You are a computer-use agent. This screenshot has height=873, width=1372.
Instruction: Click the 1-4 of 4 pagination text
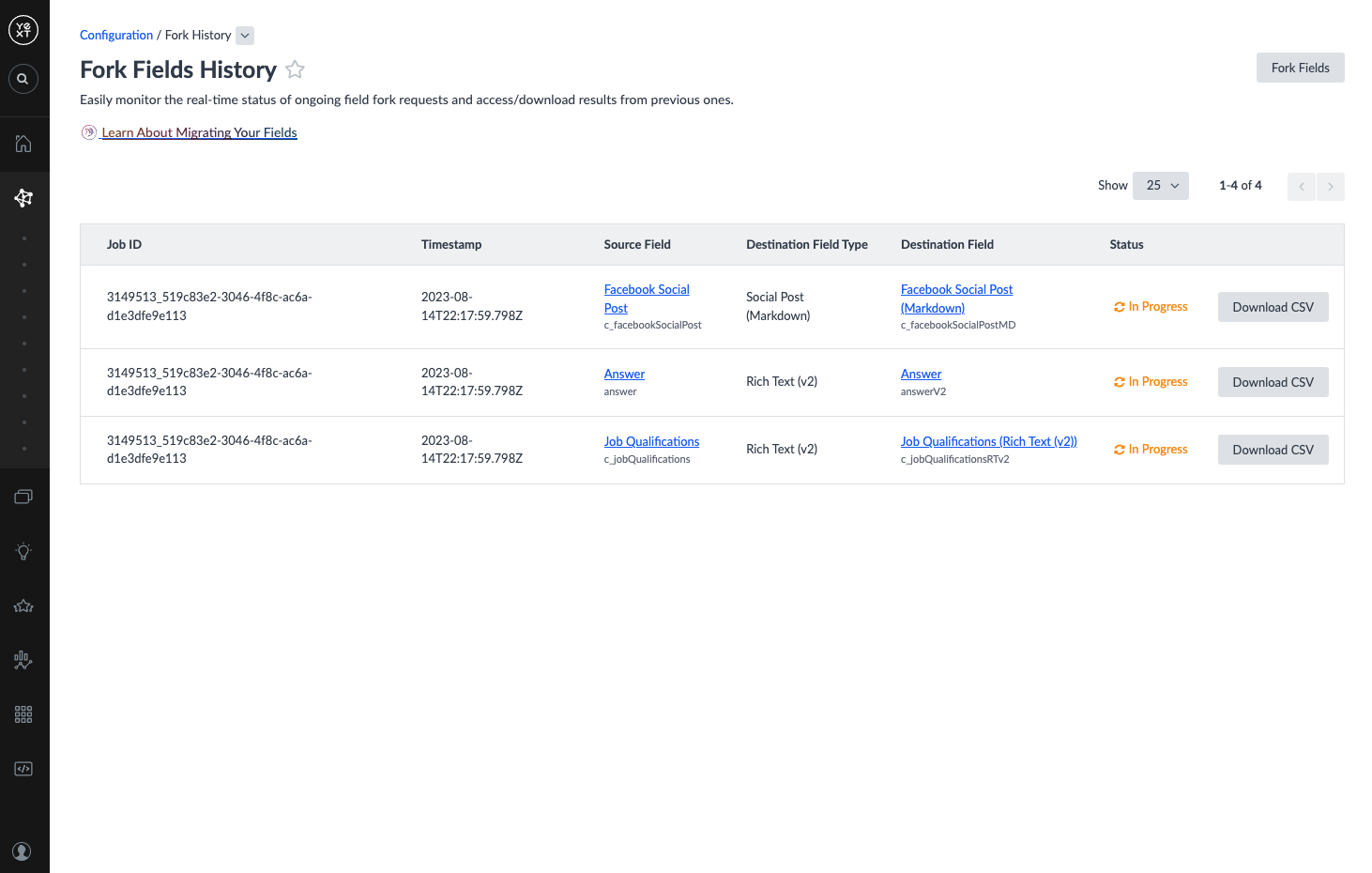[x=1240, y=186]
